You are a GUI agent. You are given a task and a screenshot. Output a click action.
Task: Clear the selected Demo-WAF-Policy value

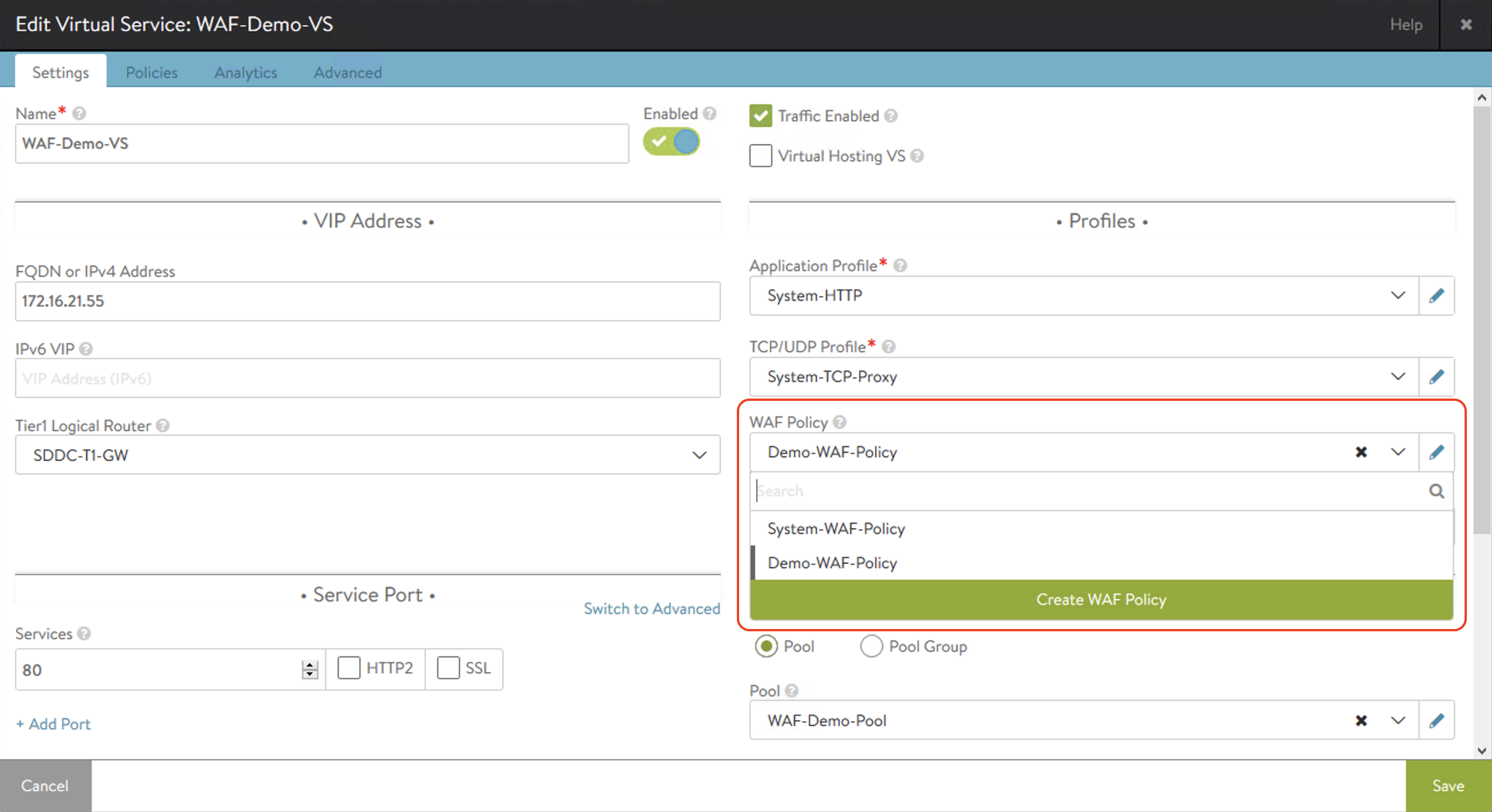pos(1361,452)
